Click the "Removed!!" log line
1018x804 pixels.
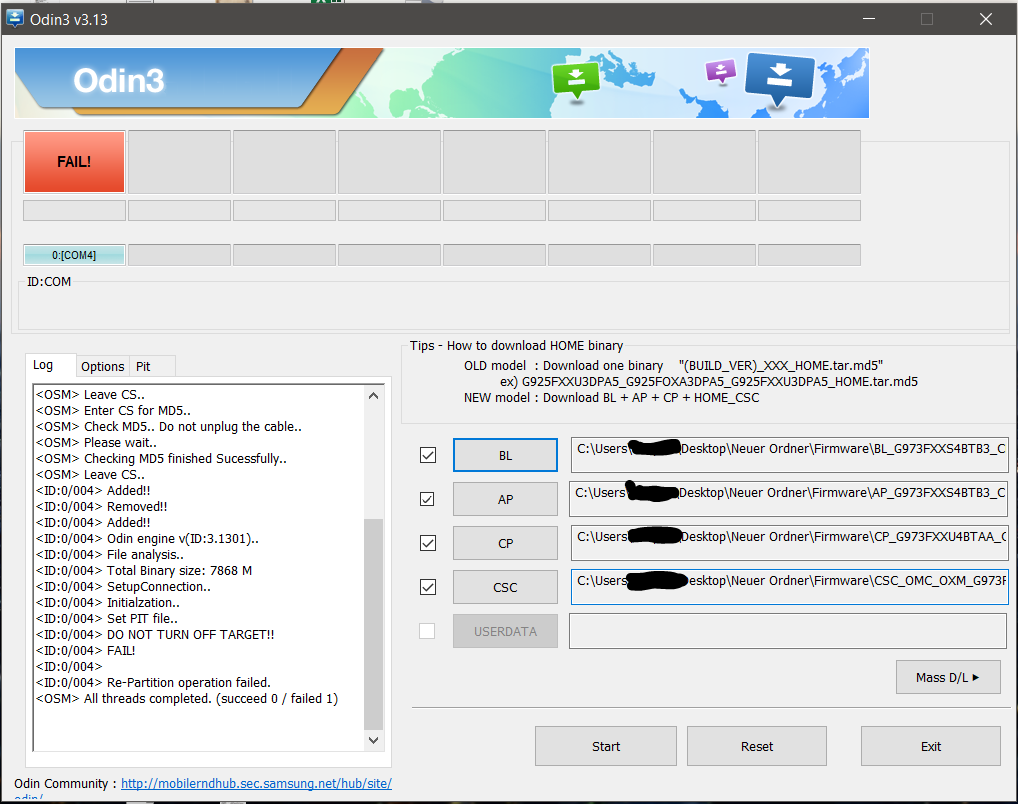click(102, 507)
